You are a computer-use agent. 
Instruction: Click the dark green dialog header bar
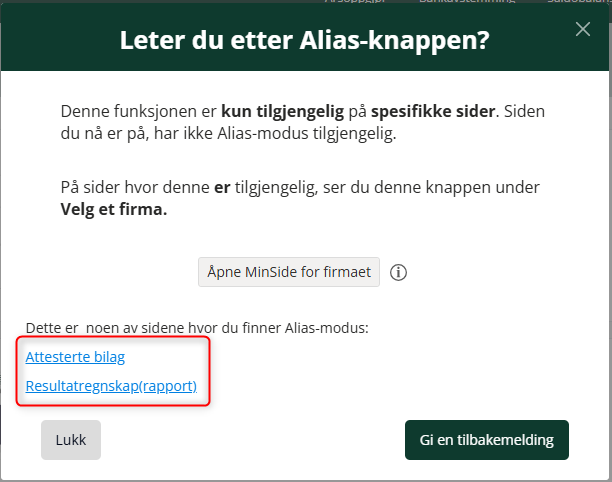(304, 40)
